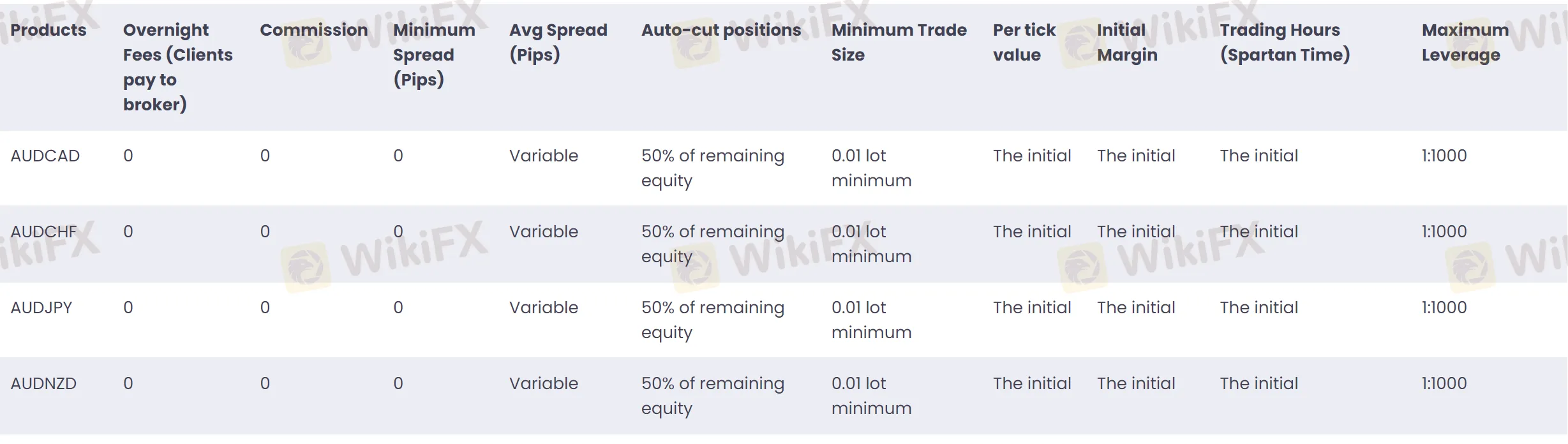Click the Trading Hours (Spartan Time) header
This screenshot has width=1568, height=444.
(1285, 42)
